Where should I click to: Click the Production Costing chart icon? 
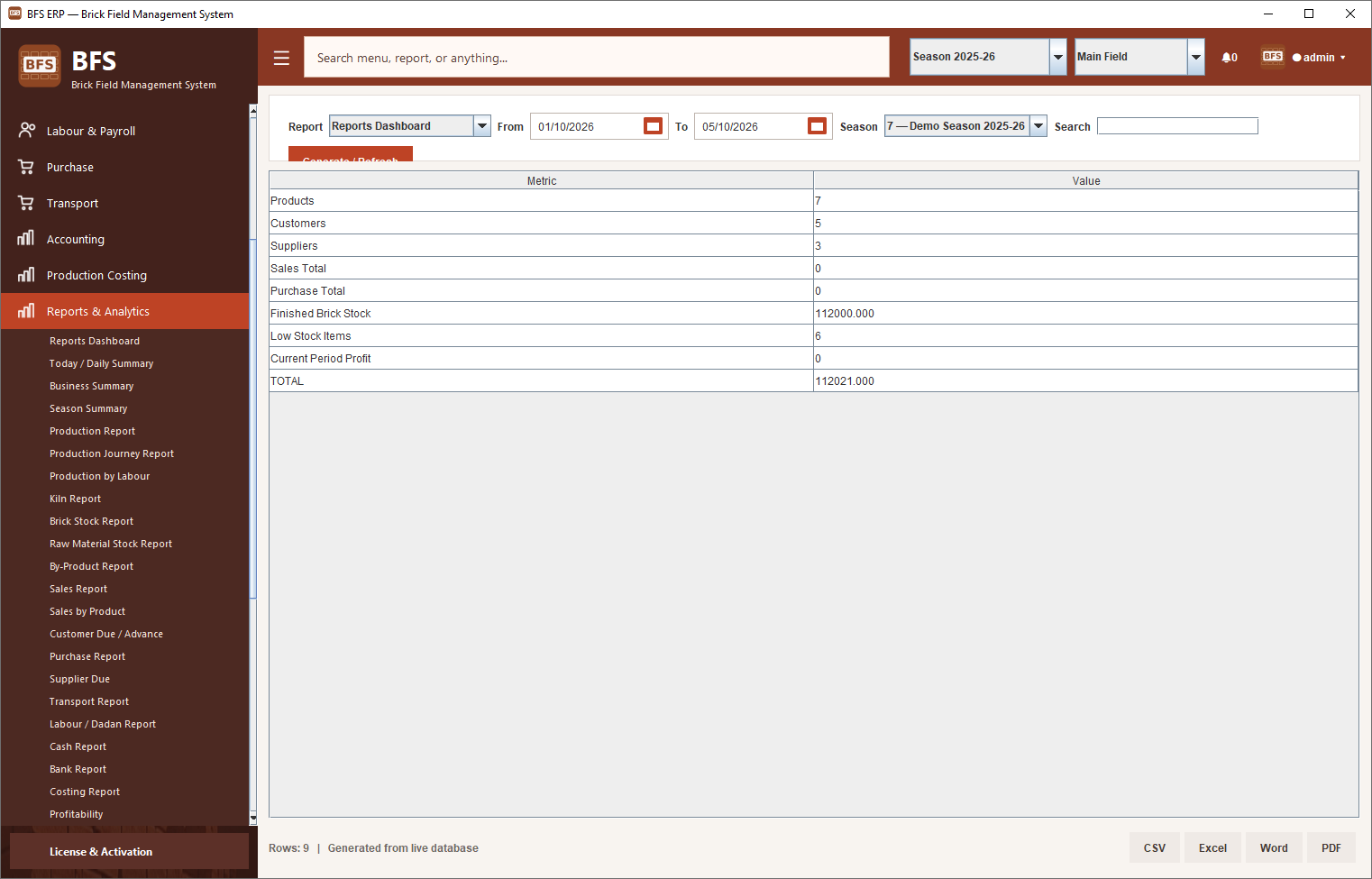[x=26, y=275]
